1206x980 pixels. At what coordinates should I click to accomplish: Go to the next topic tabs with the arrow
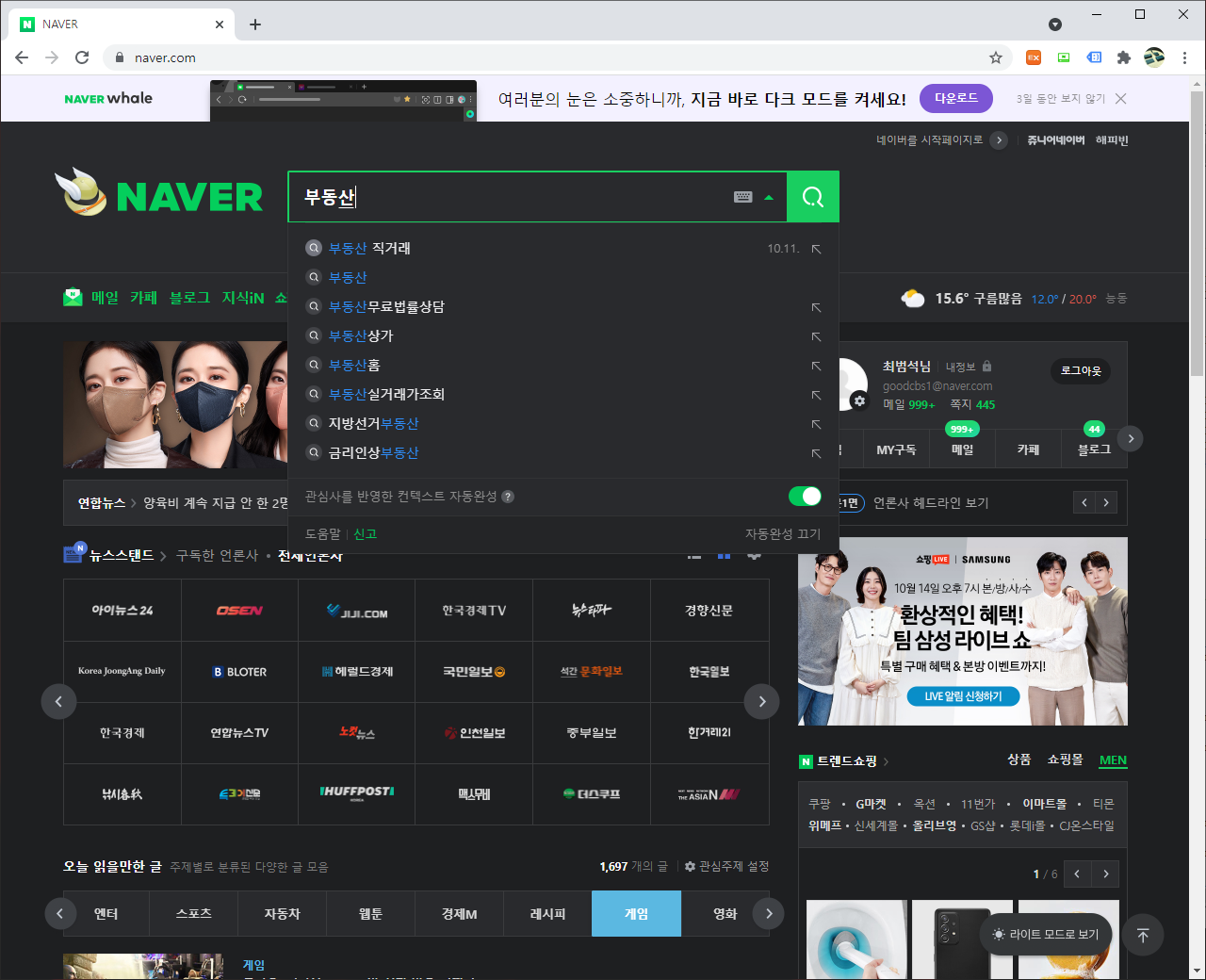pyautogui.click(x=769, y=913)
